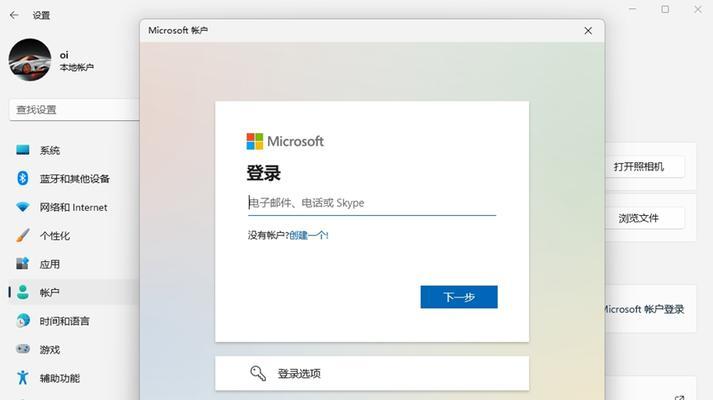713x400 pixels.
Task: Click the 创建一个! link
Action: click(x=309, y=235)
